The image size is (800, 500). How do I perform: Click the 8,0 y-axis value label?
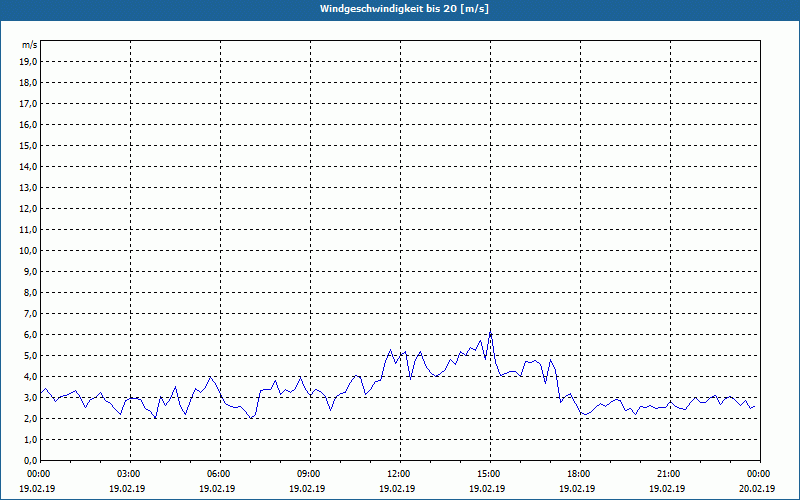coord(30,292)
